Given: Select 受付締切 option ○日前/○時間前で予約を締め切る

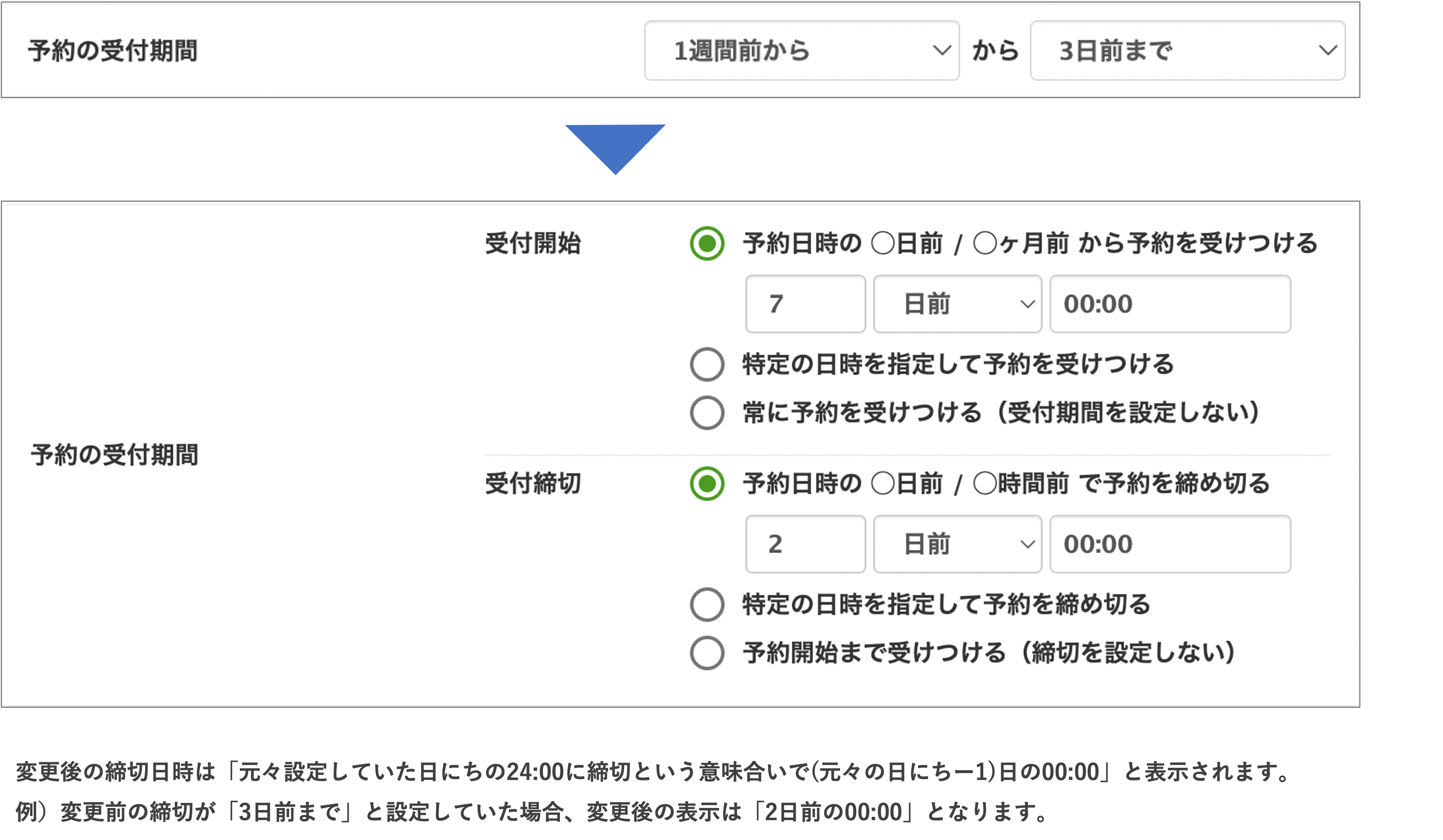Looking at the screenshot, I should 707,483.
